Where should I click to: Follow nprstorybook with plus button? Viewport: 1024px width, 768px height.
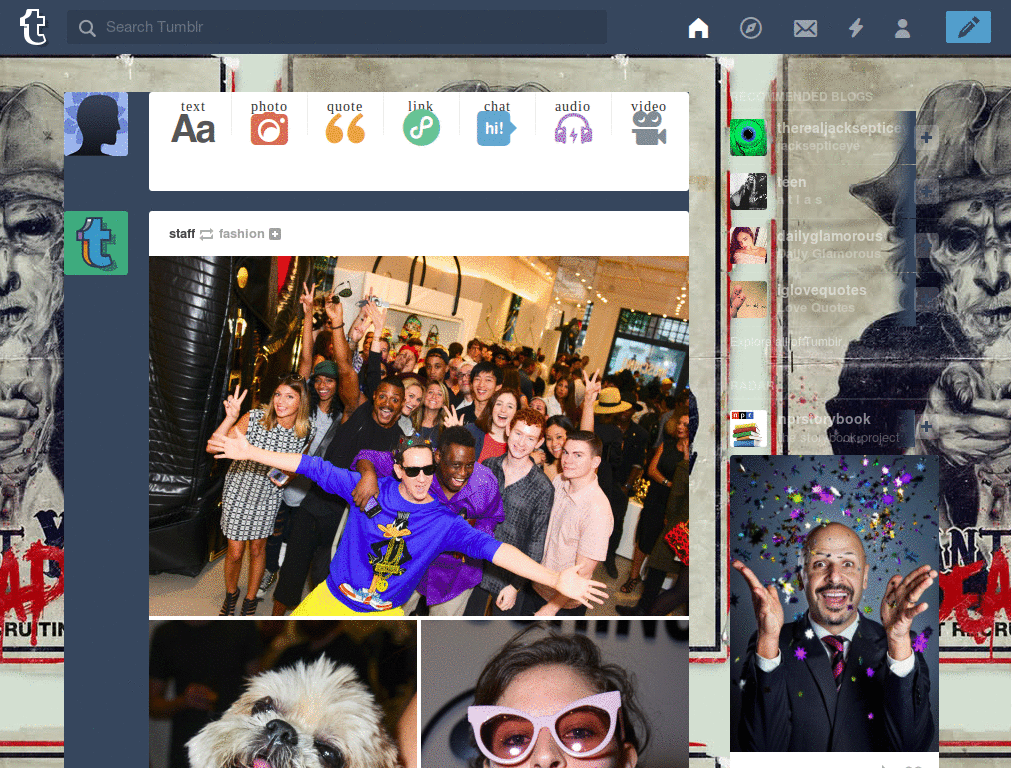click(x=926, y=426)
